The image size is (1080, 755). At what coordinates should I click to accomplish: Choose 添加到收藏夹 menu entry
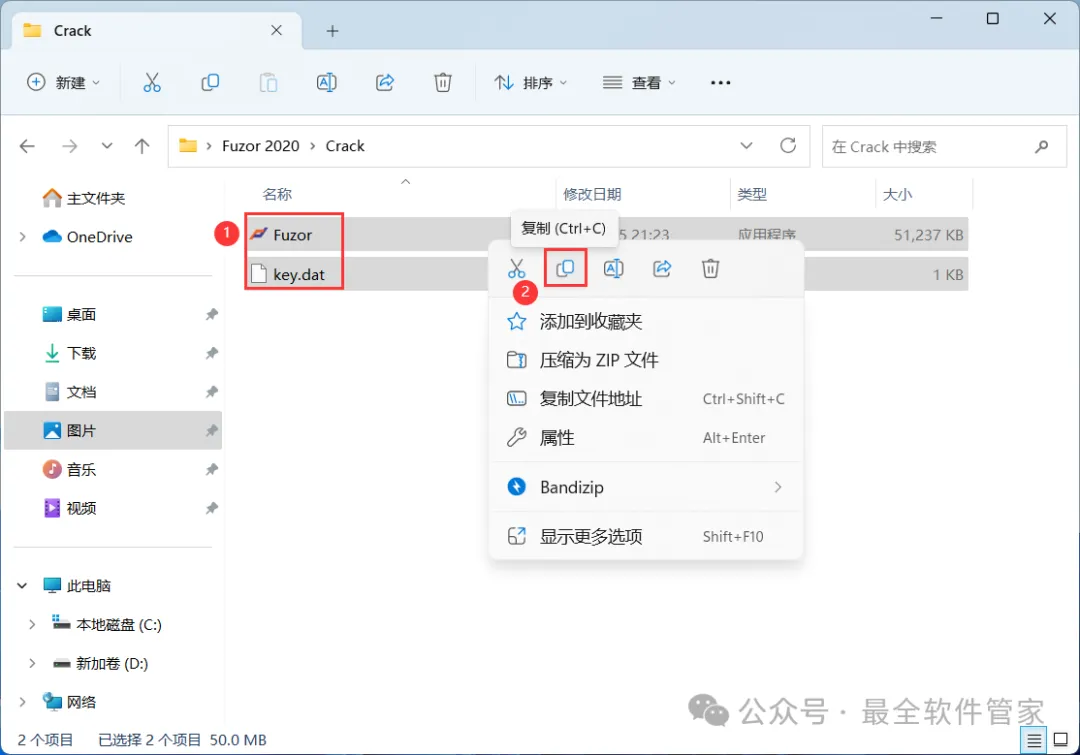[x=646, y=322]
